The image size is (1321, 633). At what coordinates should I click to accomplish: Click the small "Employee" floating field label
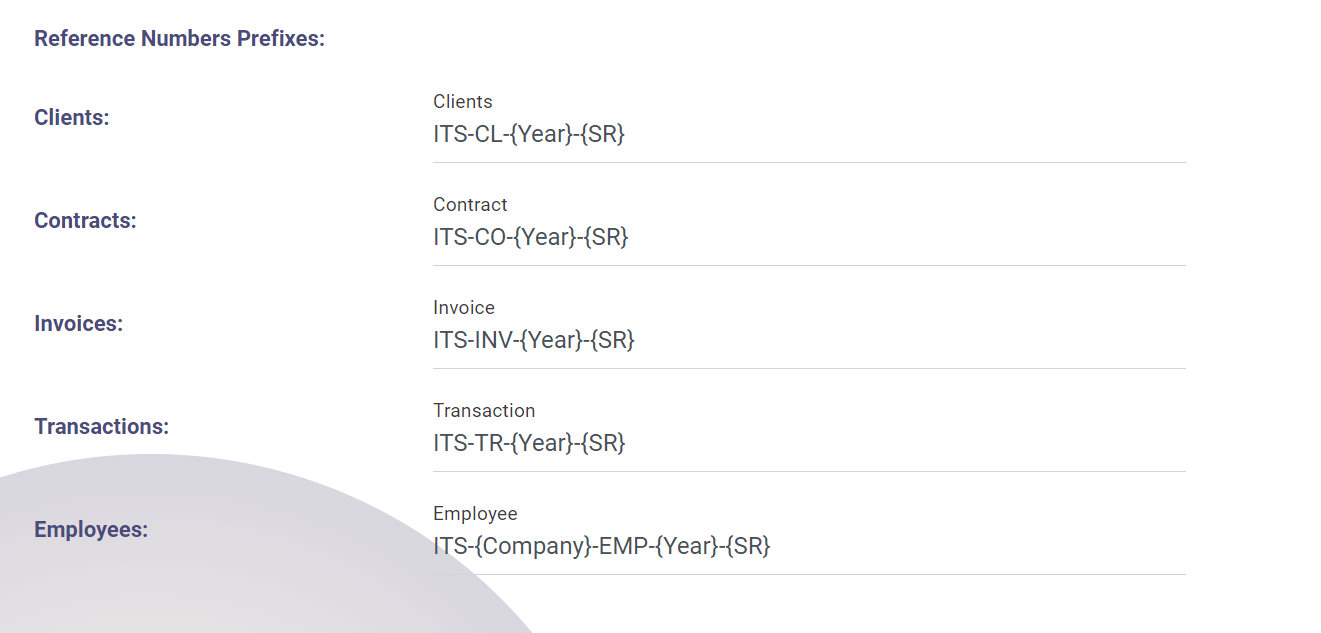[475, 513]
